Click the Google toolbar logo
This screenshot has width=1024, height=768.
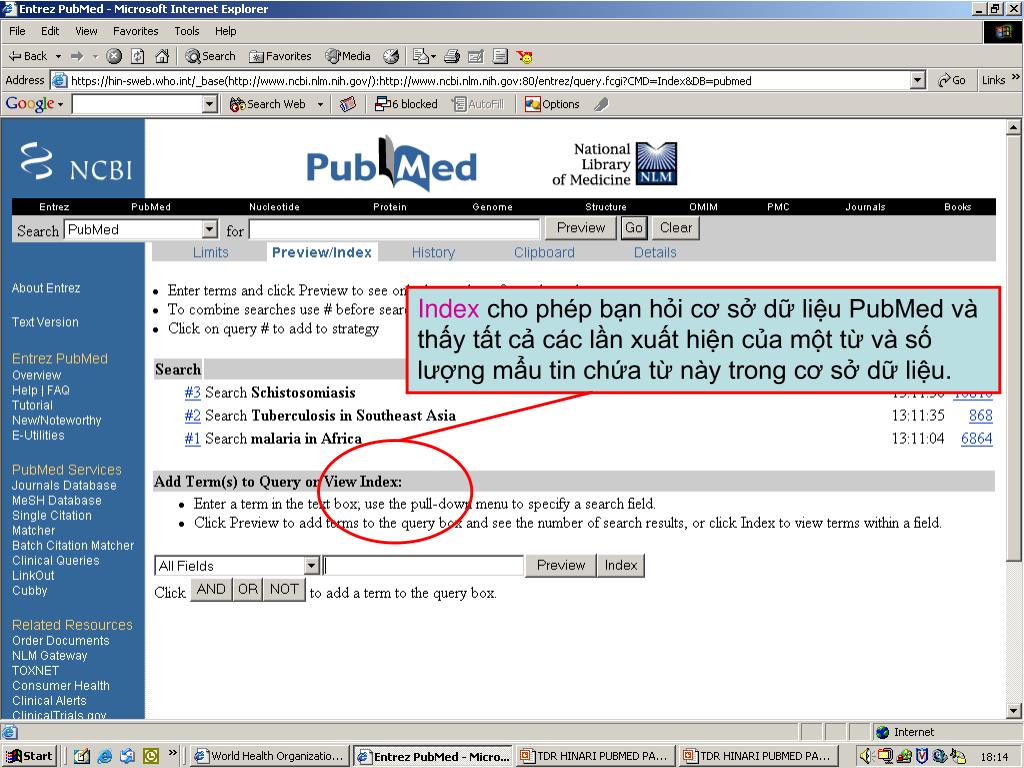coord(29,104)
